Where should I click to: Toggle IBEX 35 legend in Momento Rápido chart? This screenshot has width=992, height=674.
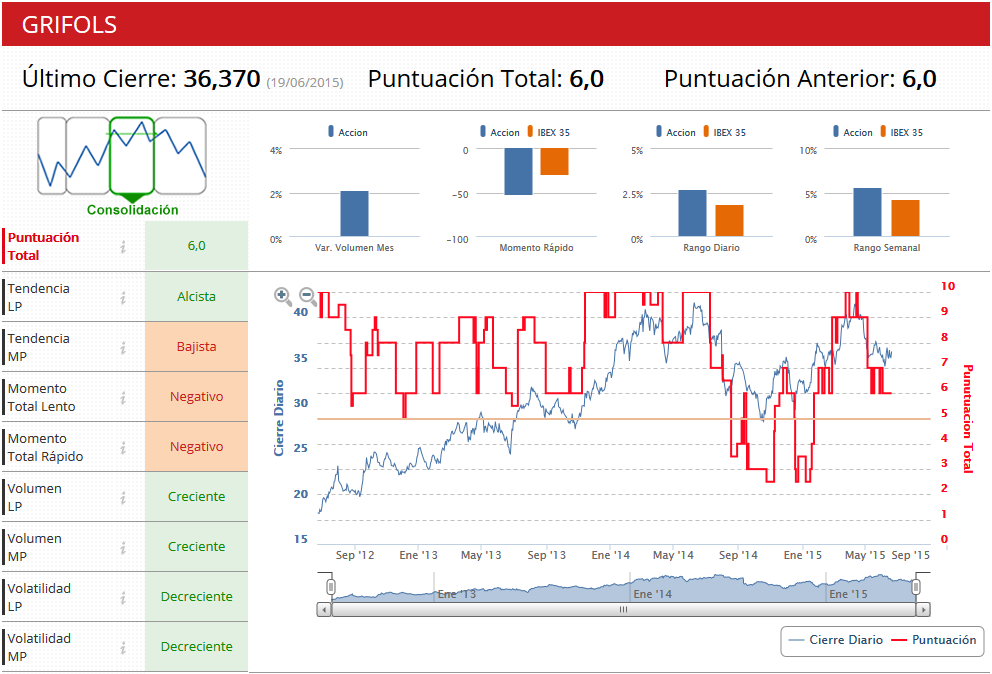coord(549,132)
